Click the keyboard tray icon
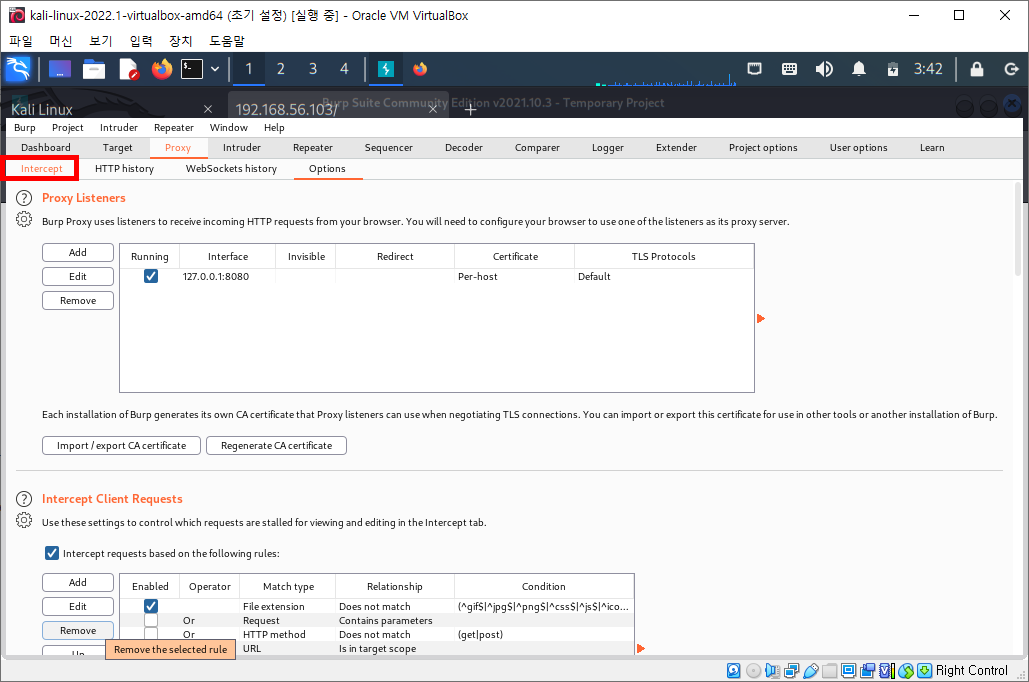The height and width of the screenshot is (682, 1029). pos(789,69)
